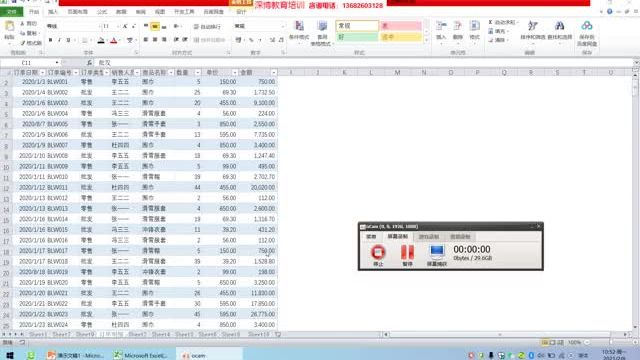The height and width of the screenshot is (360, 640).
Task: Pause recording in oCam window
Action: [407, 255]
